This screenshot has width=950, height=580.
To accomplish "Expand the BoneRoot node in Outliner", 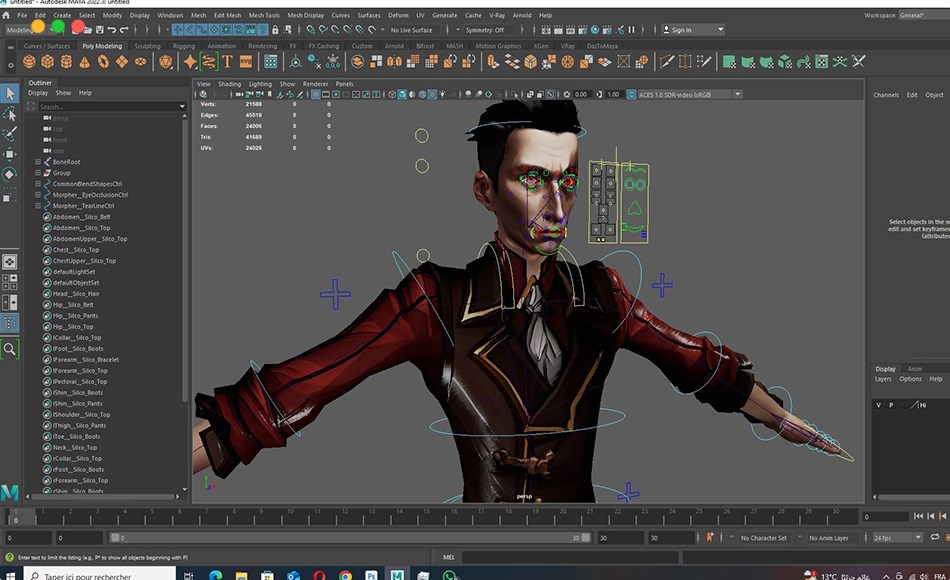I will (x=38, y=162).
